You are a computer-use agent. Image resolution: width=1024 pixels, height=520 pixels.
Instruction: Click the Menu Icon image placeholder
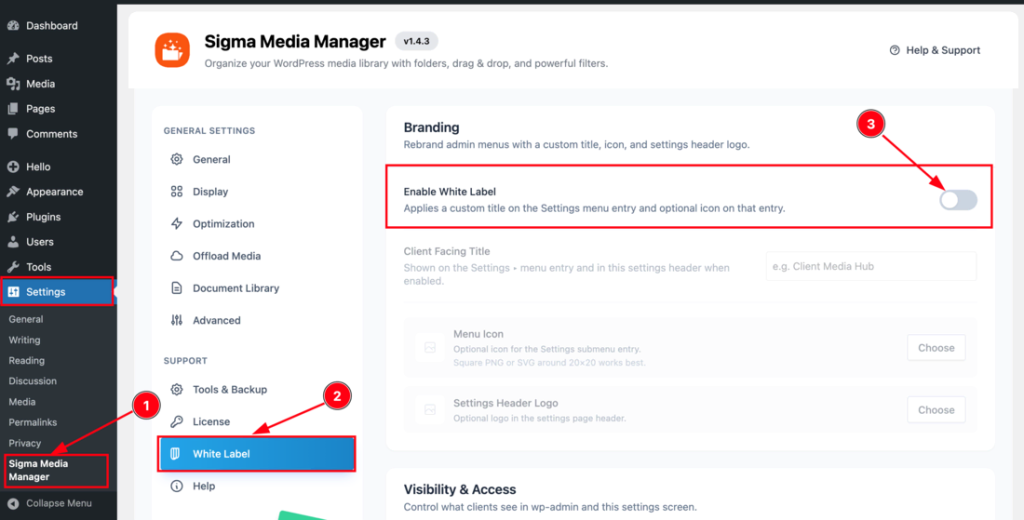[430, 348]
